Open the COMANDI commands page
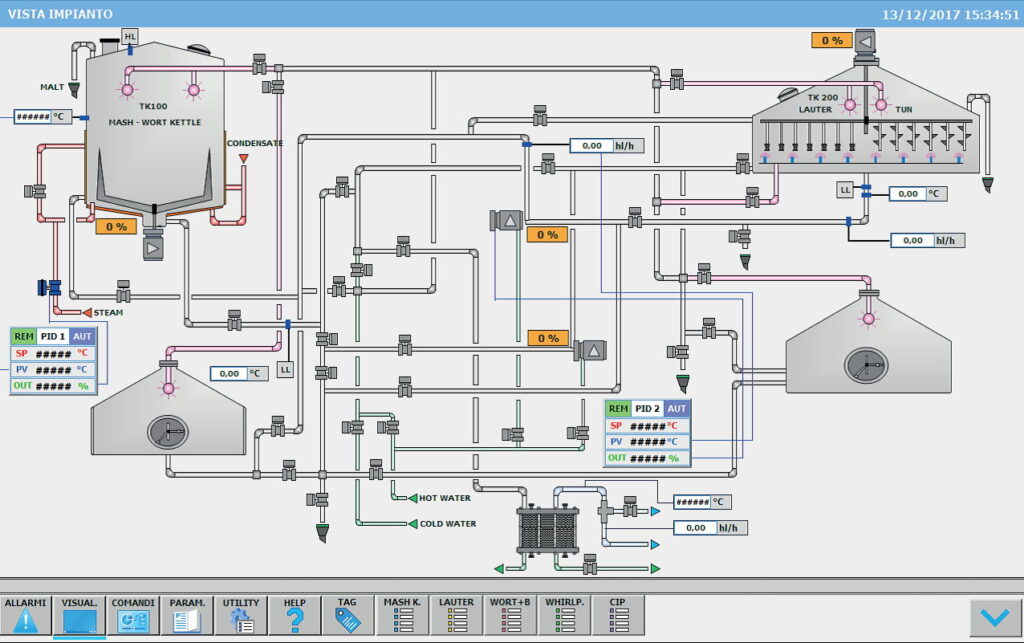Viewport: 1024px width, 643px height. point(133,615)
